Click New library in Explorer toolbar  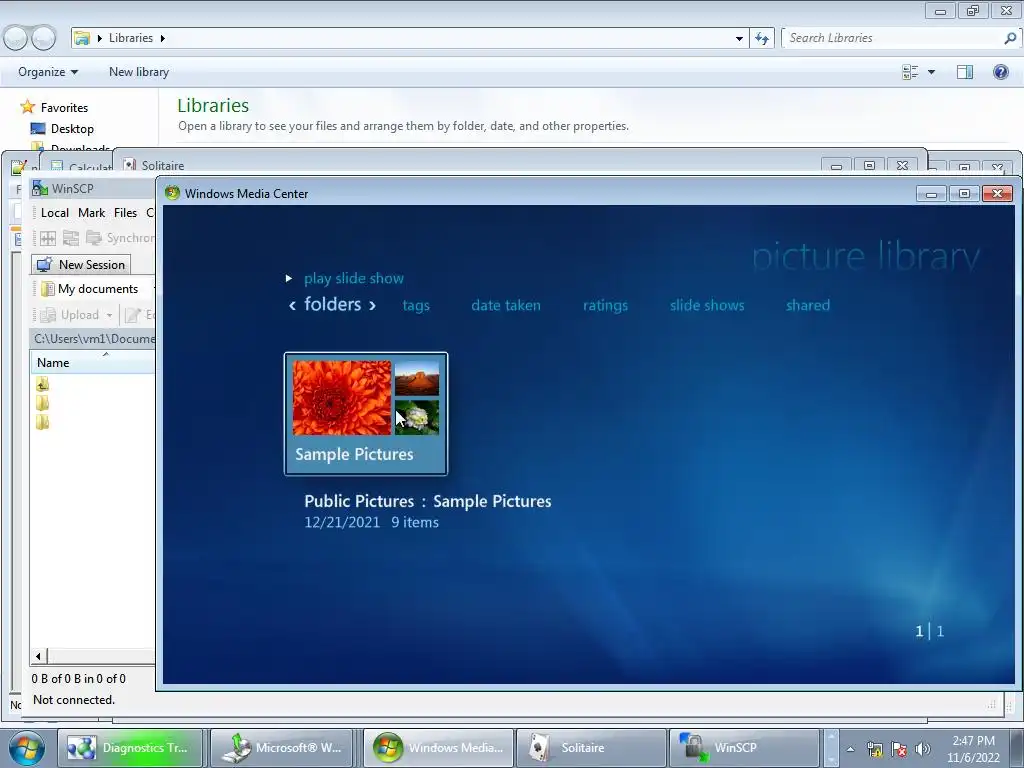(x=139, y=72)
